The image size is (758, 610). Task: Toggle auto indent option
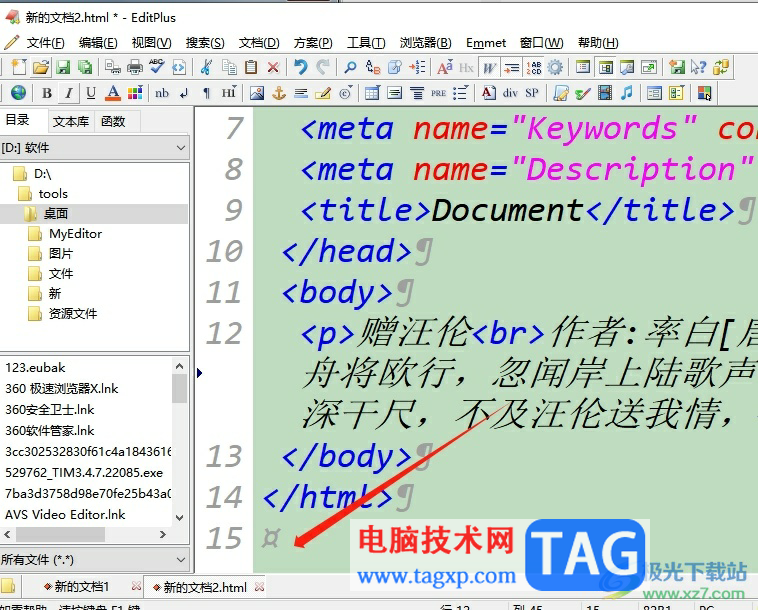[x=511, y=67]
